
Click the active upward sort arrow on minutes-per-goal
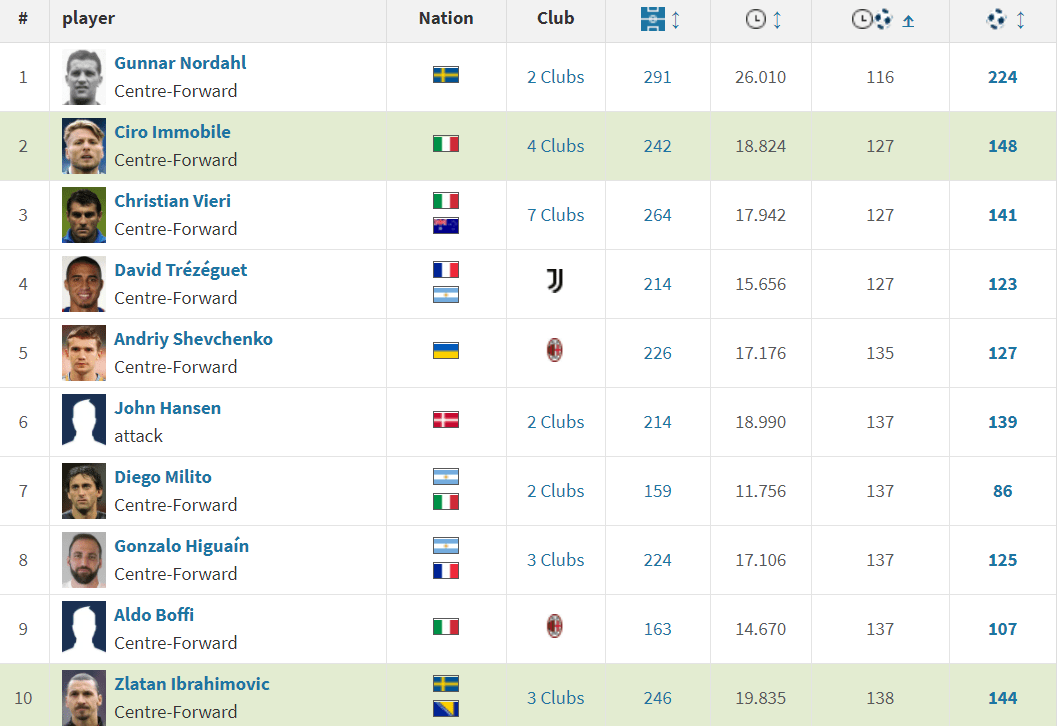pos(908,18)
